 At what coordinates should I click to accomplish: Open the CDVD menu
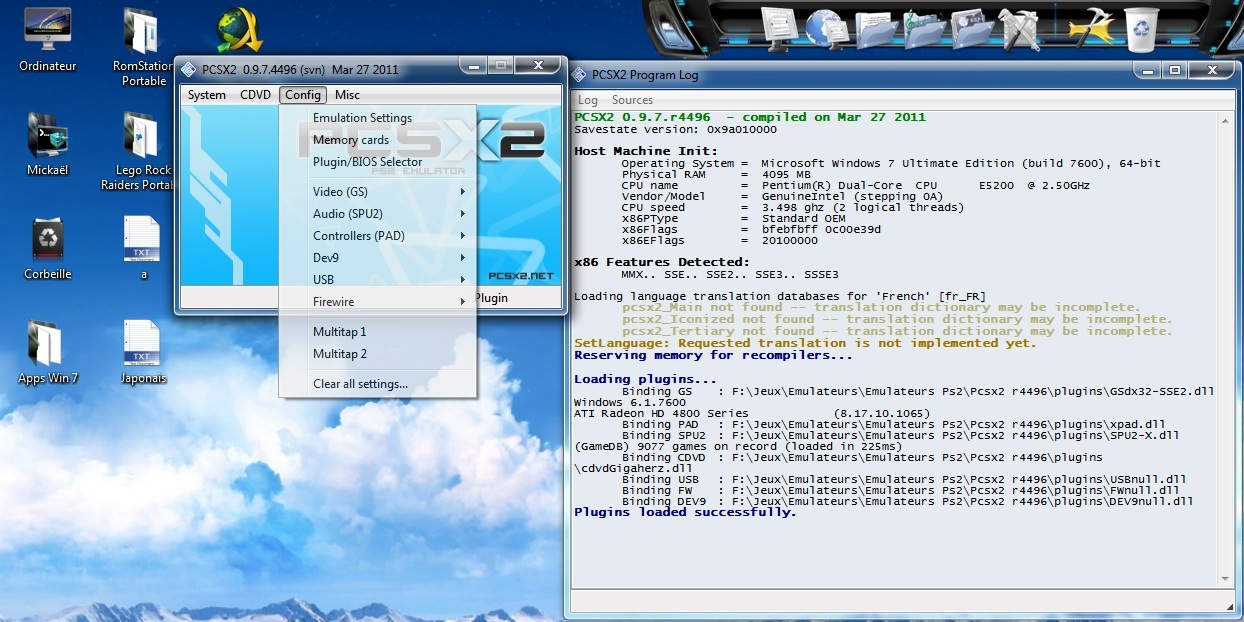255,95
